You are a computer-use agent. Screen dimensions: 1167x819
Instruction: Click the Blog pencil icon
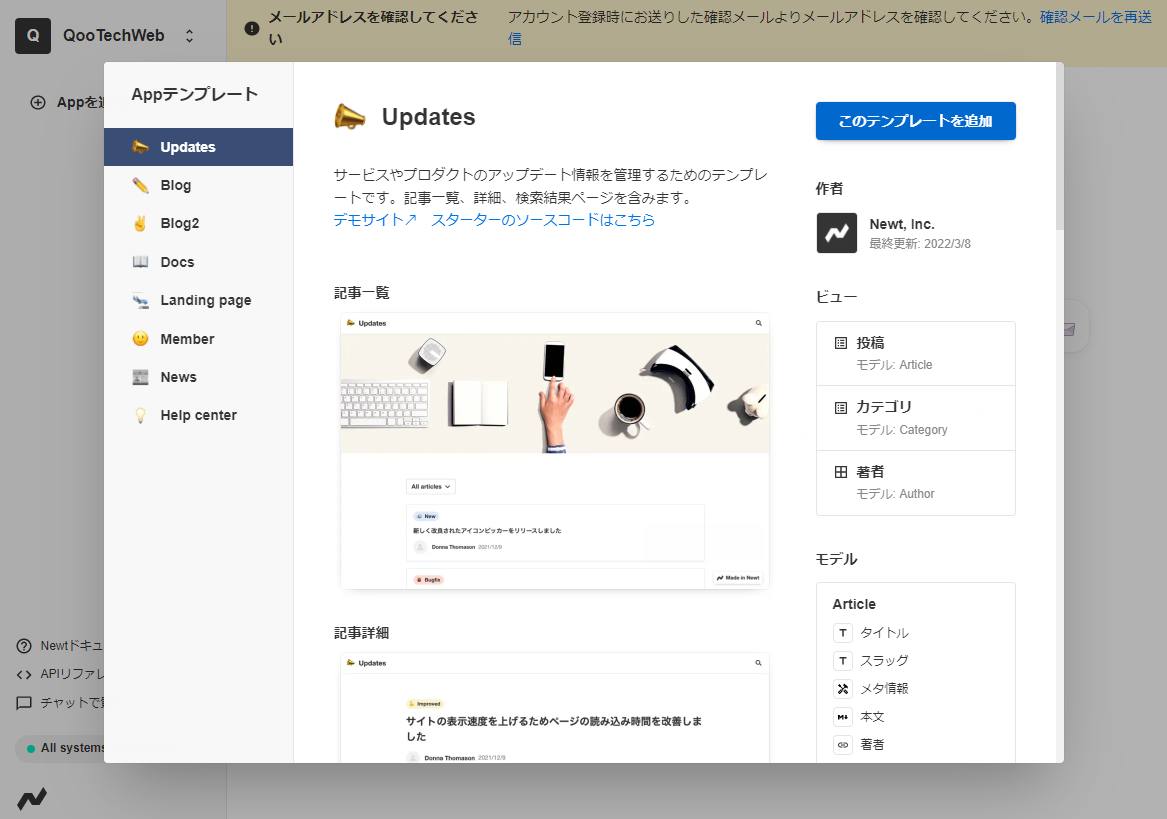pyautogui.click(x=141, y=185)
